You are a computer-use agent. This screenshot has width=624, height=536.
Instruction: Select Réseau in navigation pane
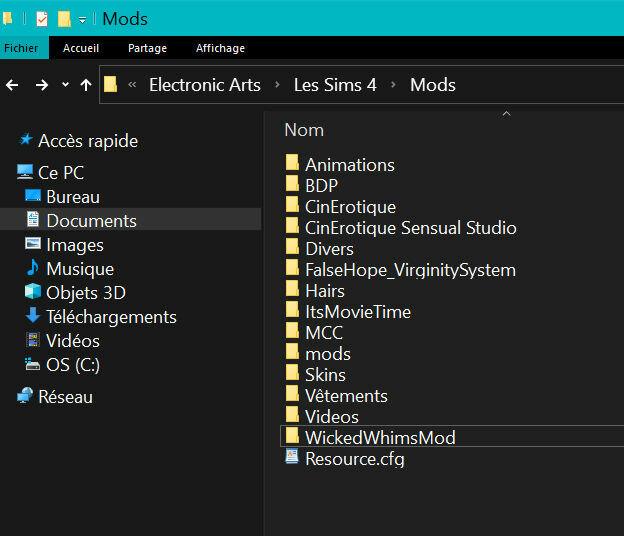click(66, 397)
